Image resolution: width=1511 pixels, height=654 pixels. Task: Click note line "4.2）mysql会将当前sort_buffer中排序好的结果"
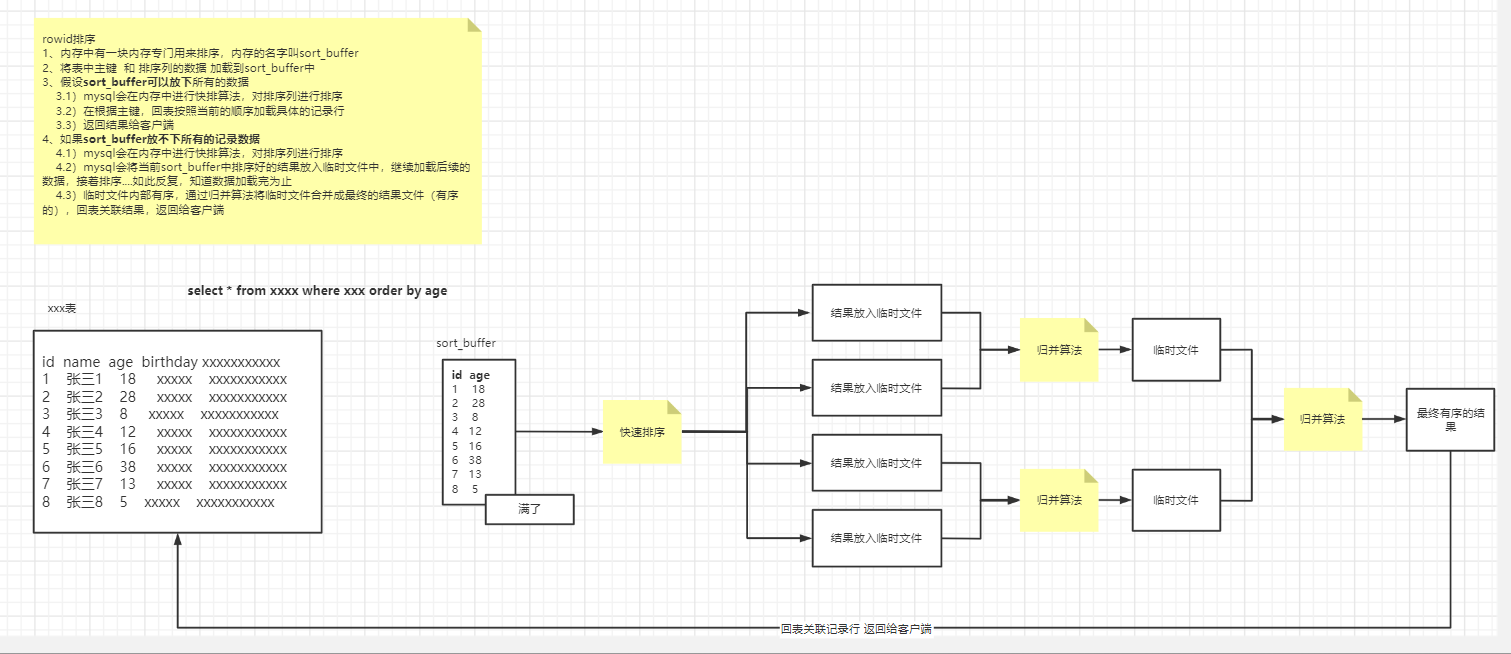pyautogui.click(x=256, y=175)
